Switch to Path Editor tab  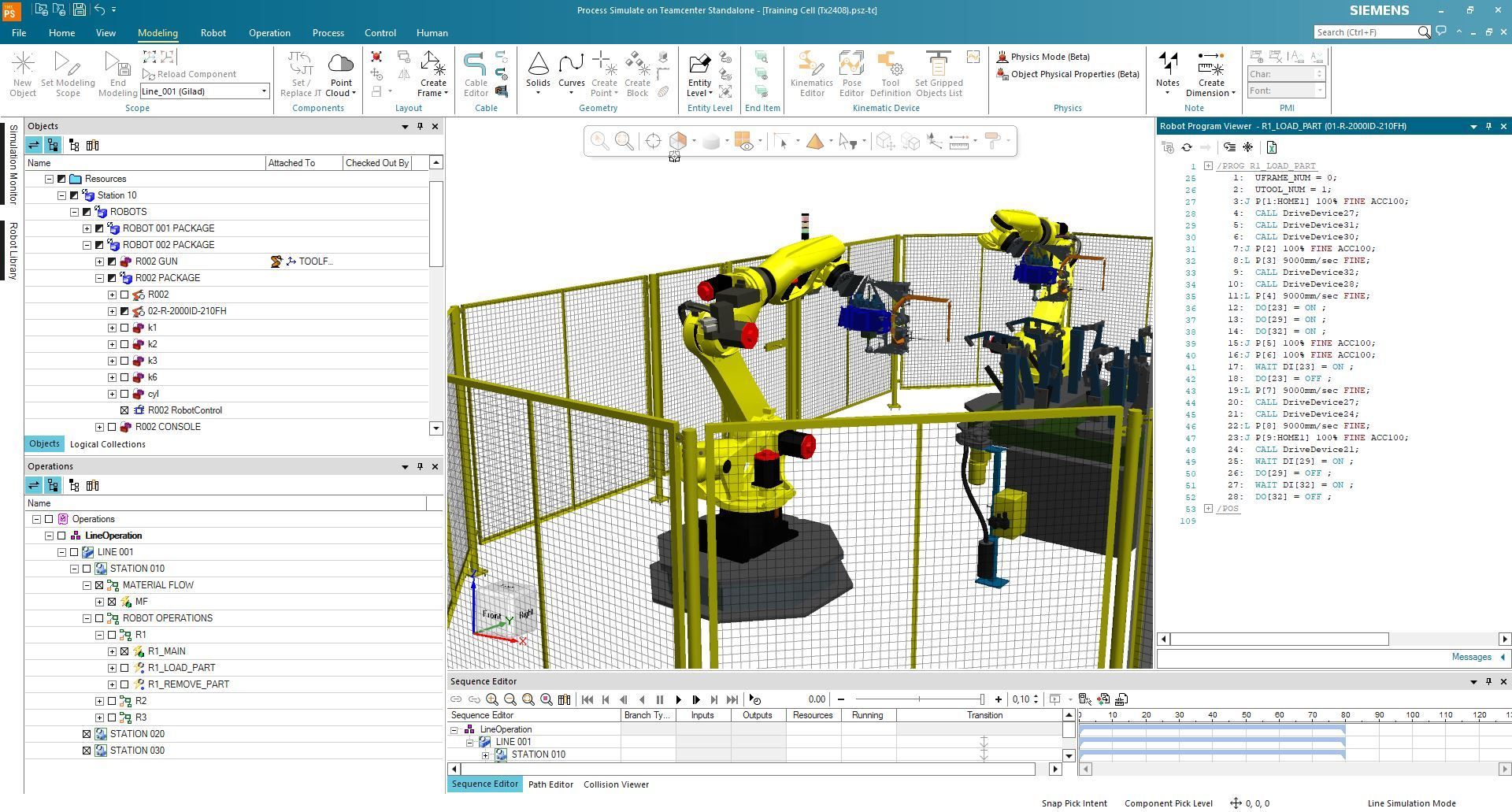click(x=550, y=784)
